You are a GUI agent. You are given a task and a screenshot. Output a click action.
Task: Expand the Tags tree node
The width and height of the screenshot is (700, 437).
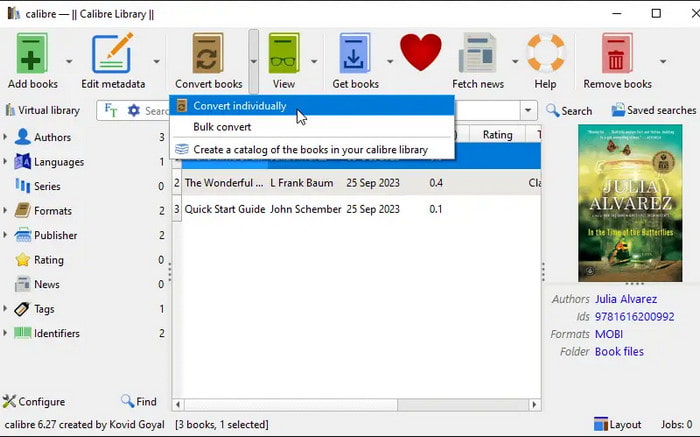pyautogui.click(x=5, y=308)
